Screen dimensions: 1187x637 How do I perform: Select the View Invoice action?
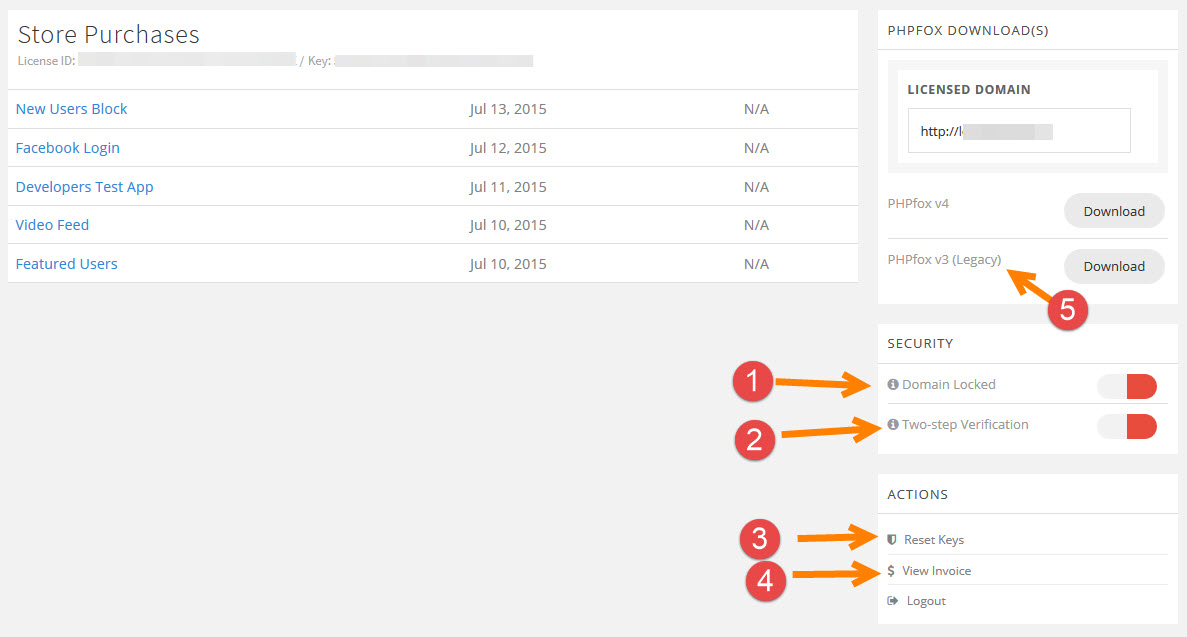pyautogui.click(x=936, y=571)
